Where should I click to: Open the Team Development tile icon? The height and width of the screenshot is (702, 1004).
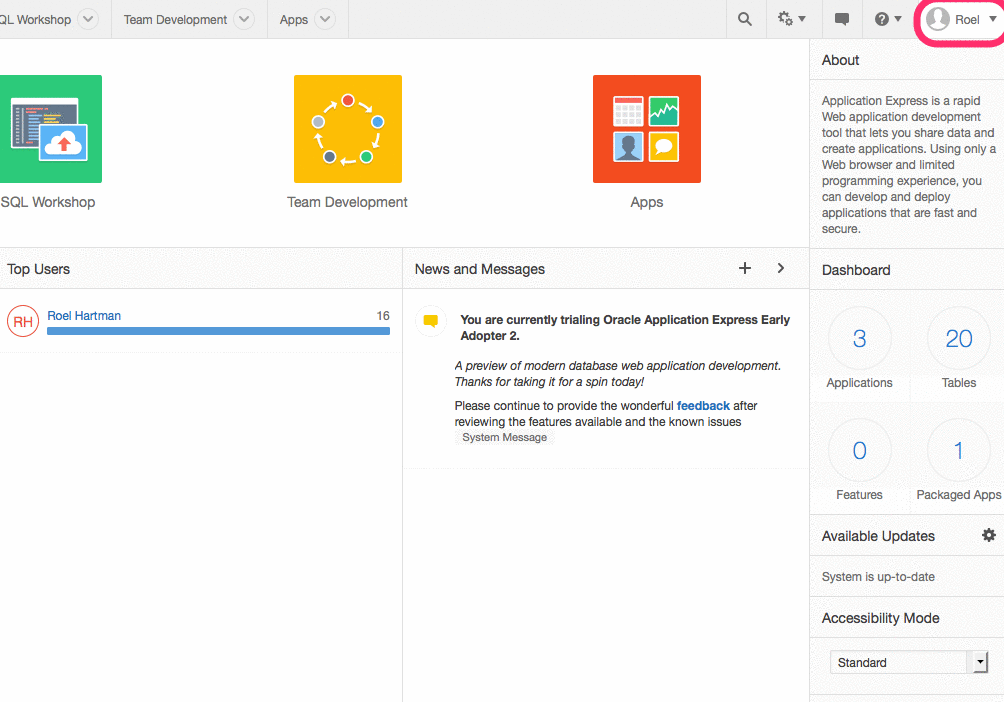pos(348,129)
